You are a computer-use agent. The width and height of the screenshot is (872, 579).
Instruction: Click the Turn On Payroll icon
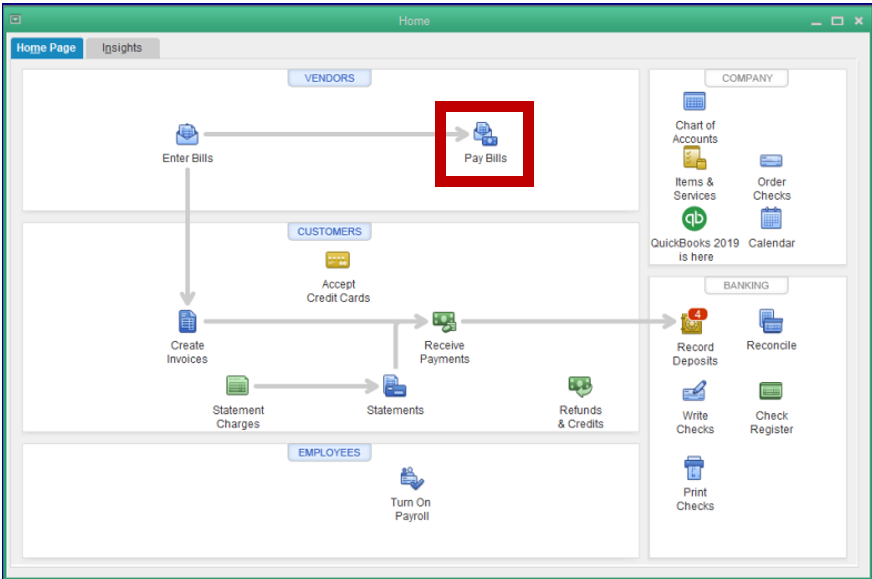(x=412, y=478)
